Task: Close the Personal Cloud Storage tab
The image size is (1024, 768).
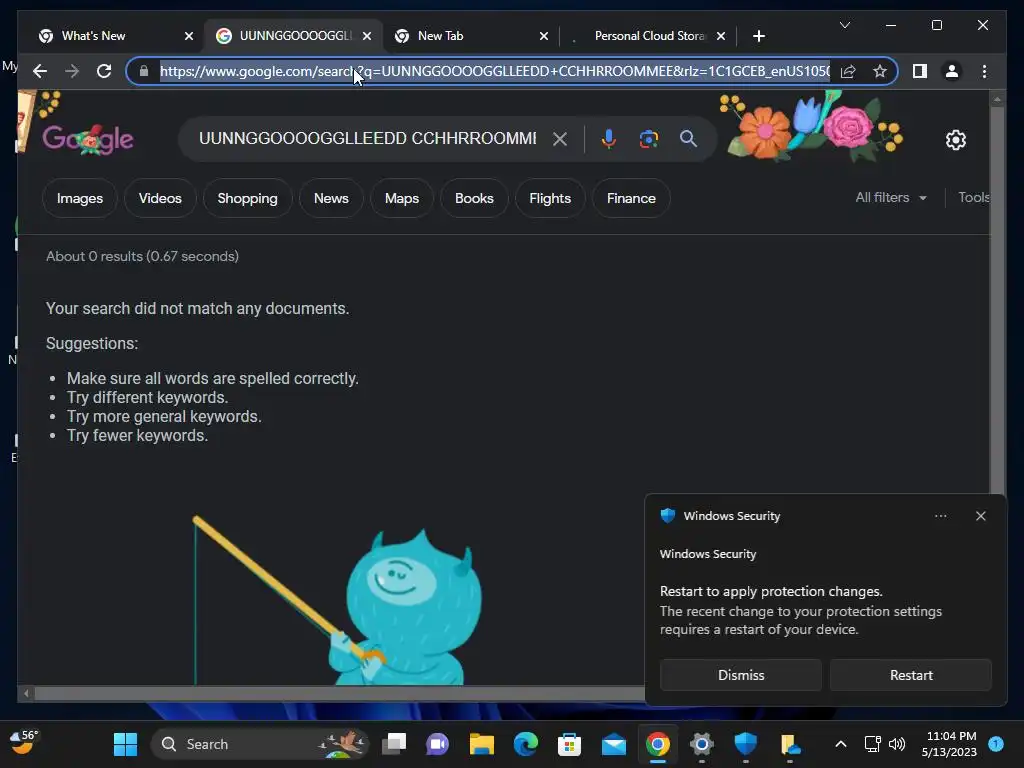Action: click(721, 36)
